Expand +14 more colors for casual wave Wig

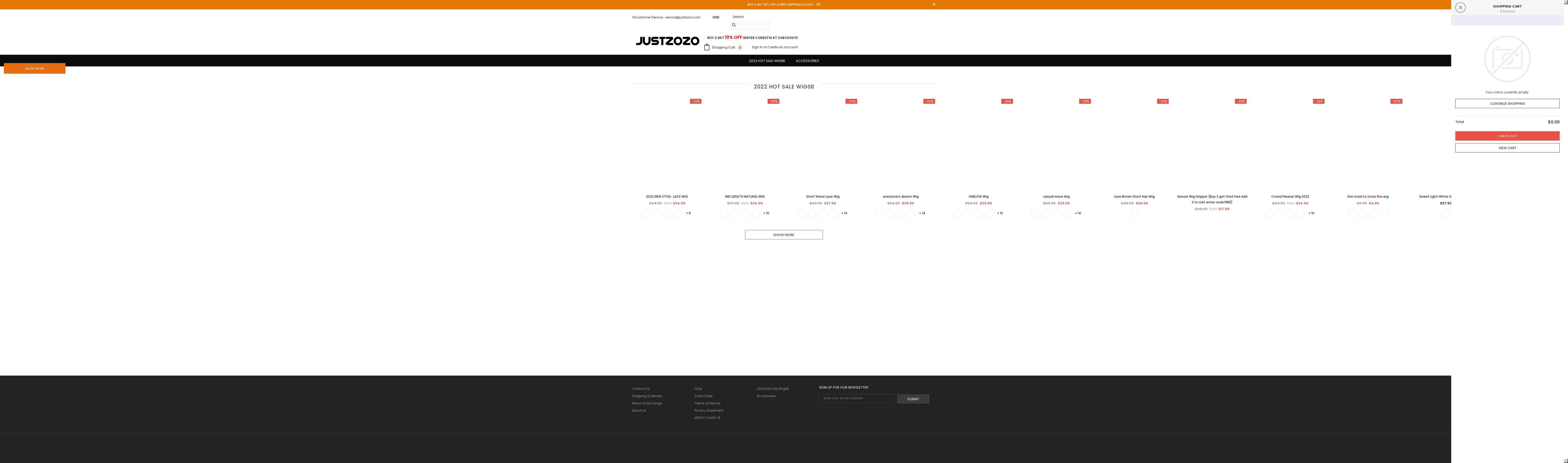point(1078,213)
